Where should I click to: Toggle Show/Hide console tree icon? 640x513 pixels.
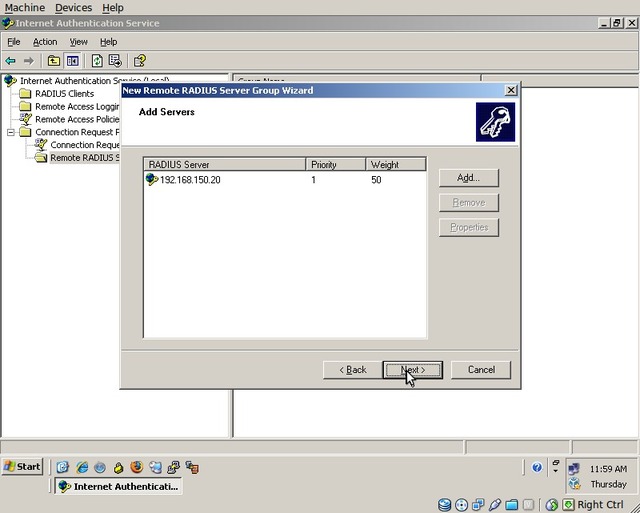72,61
